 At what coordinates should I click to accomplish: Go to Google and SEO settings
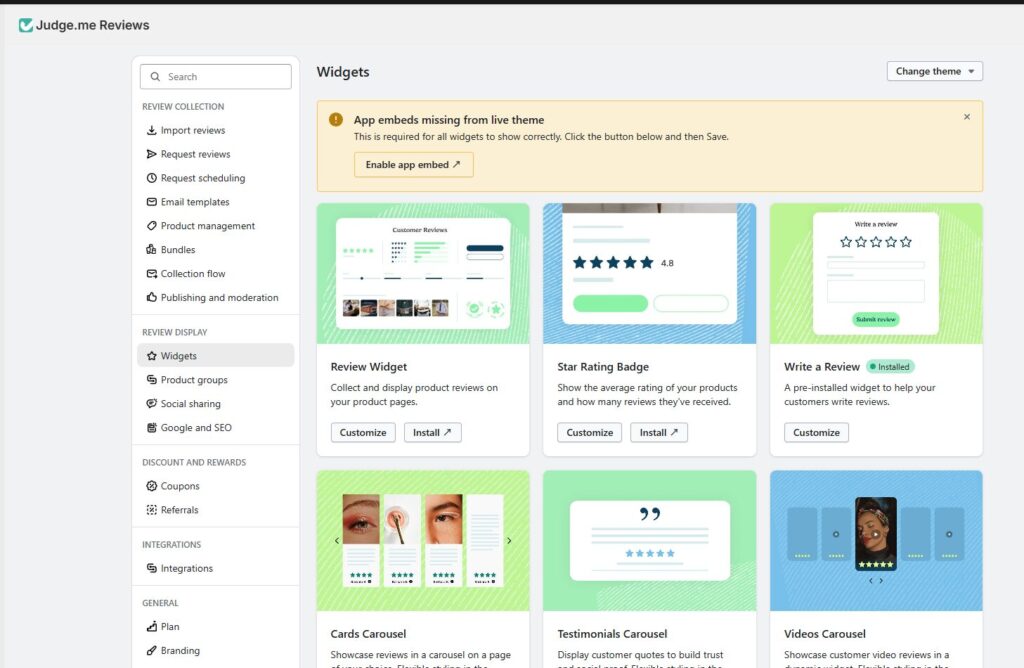[196, 428]
